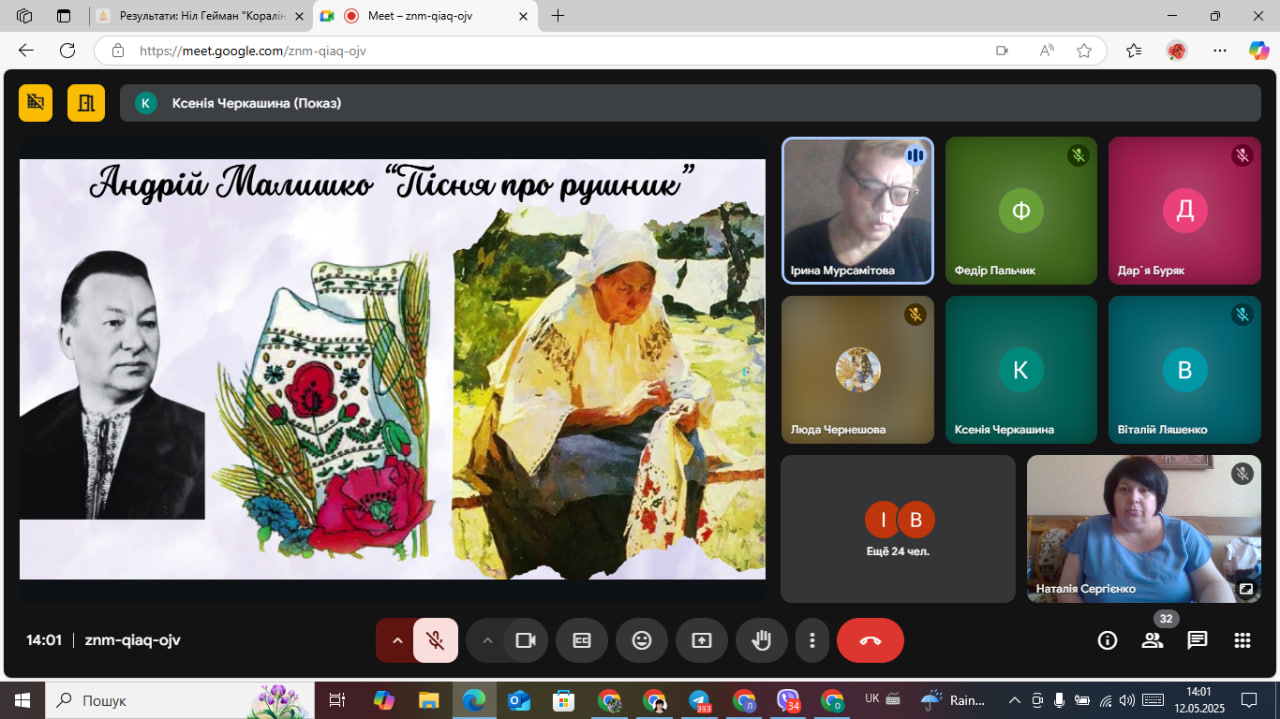Open the chat with everyone panel
Screen dimensions: 1280x719
pyautogui.click(x=1197, y=641)
